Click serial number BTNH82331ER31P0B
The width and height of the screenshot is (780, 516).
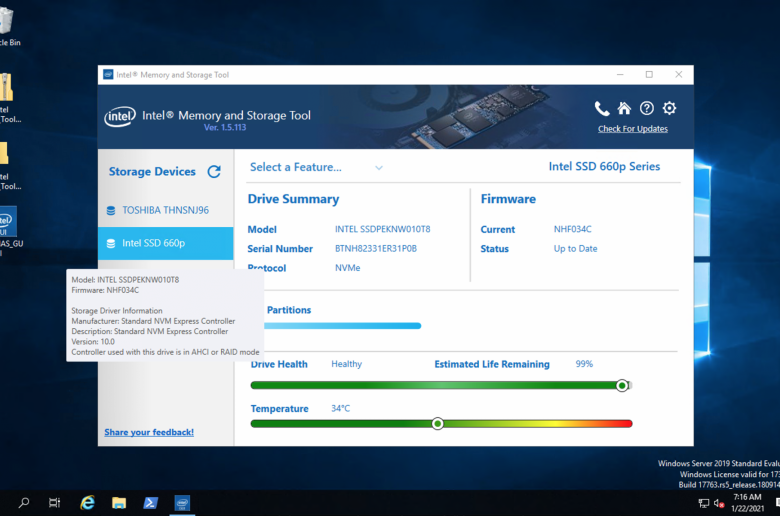[376, 248]
